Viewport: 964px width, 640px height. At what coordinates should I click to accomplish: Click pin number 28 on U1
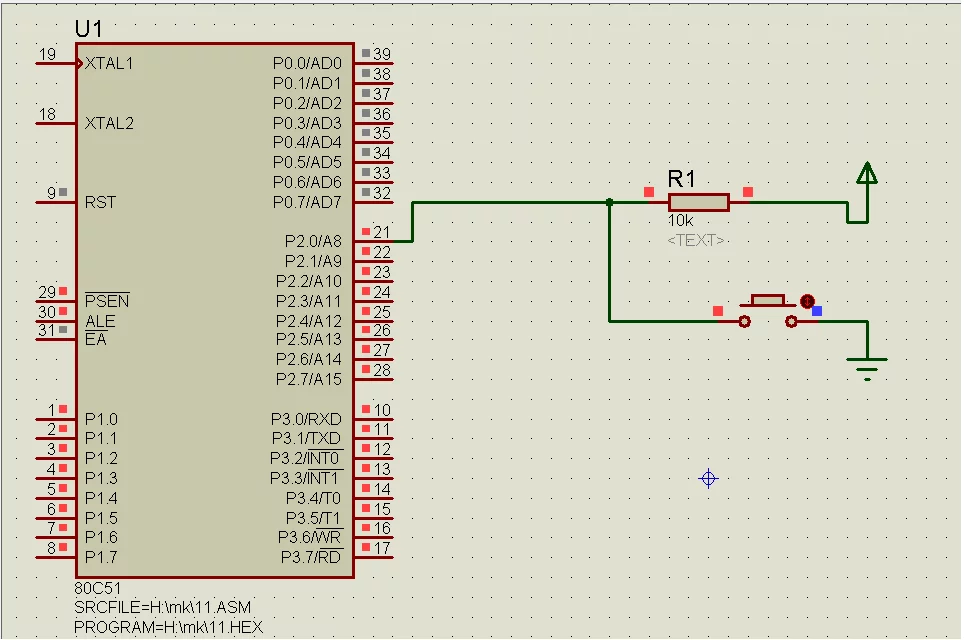point(382,370)
